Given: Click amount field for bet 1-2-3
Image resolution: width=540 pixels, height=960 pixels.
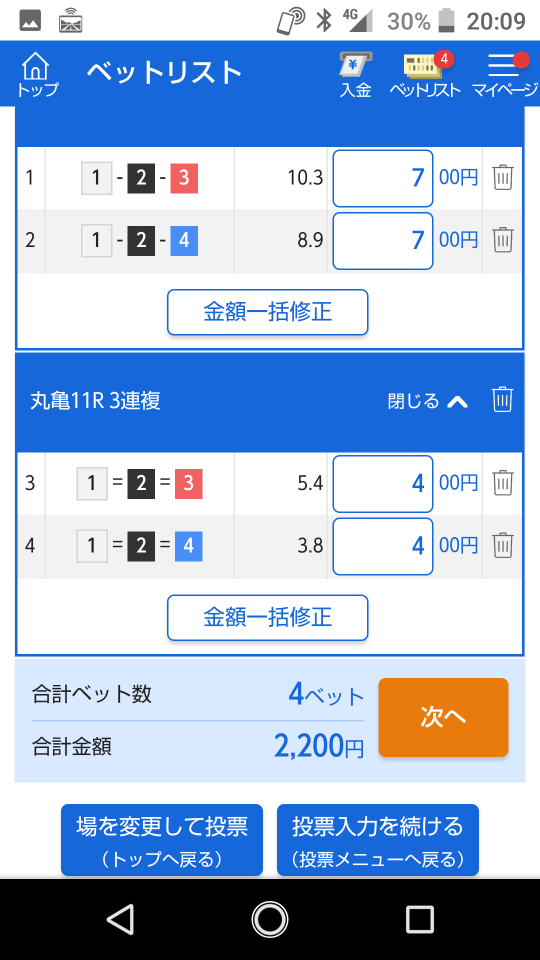Looking at the screenshot, I should (x=383, y=178).
